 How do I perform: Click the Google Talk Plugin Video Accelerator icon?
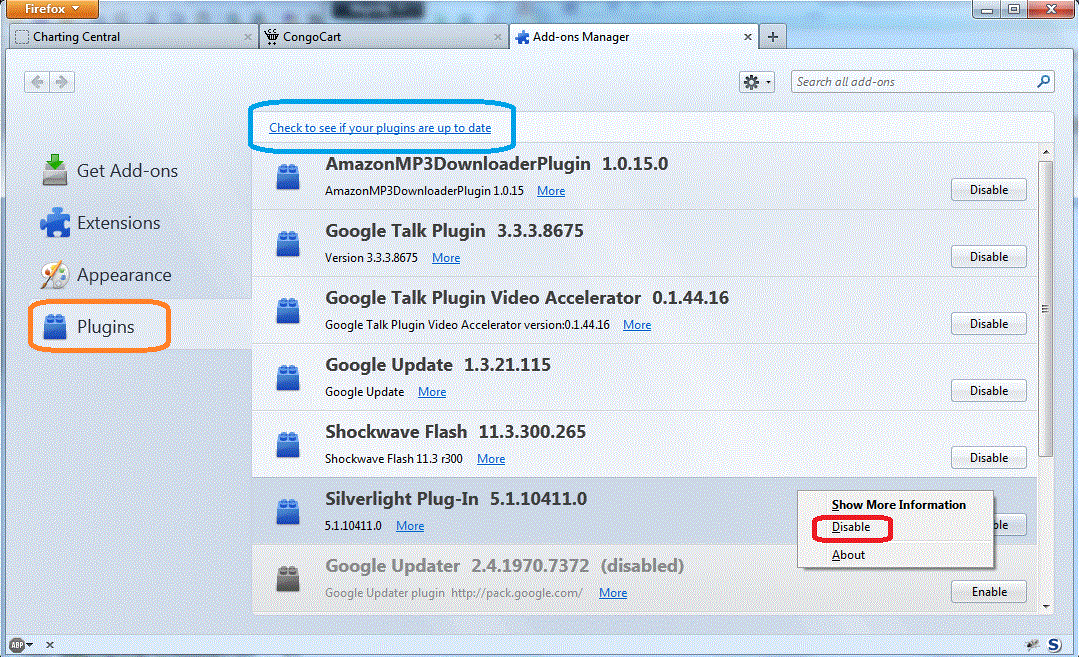[288, 310]
